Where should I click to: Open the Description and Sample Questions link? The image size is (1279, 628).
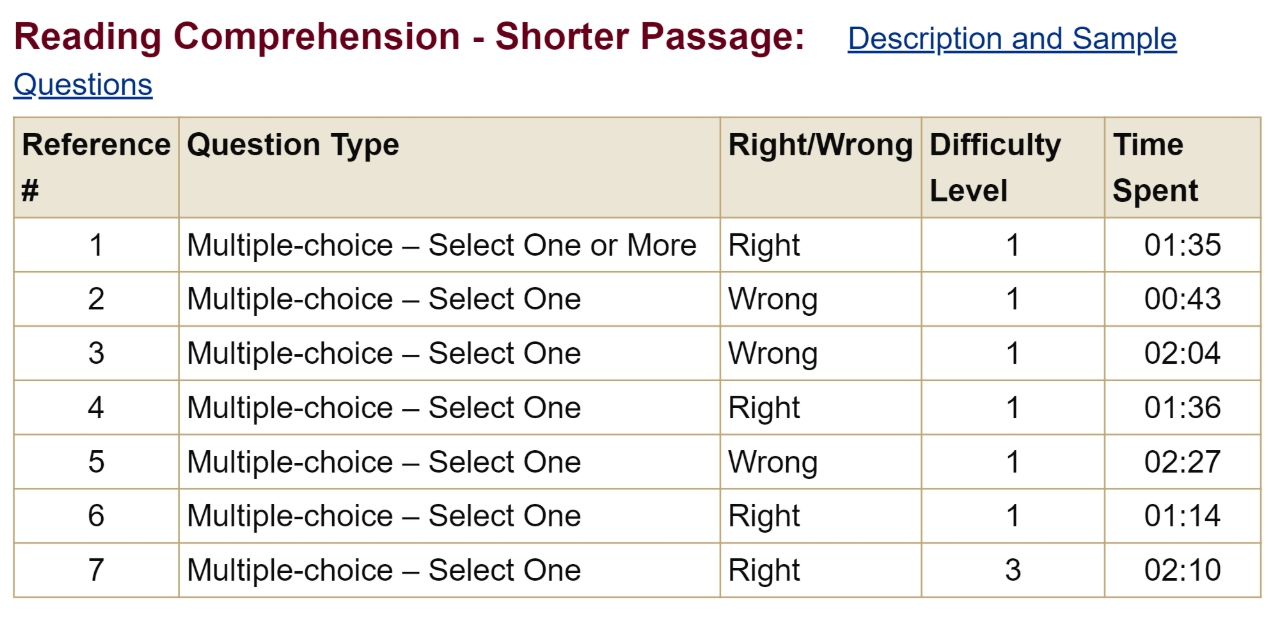coord(1011,39)
